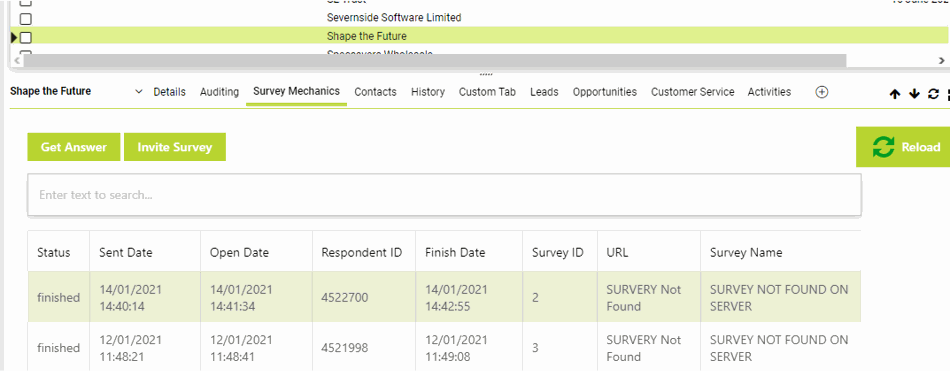Click the Invite Survey button

174,147
